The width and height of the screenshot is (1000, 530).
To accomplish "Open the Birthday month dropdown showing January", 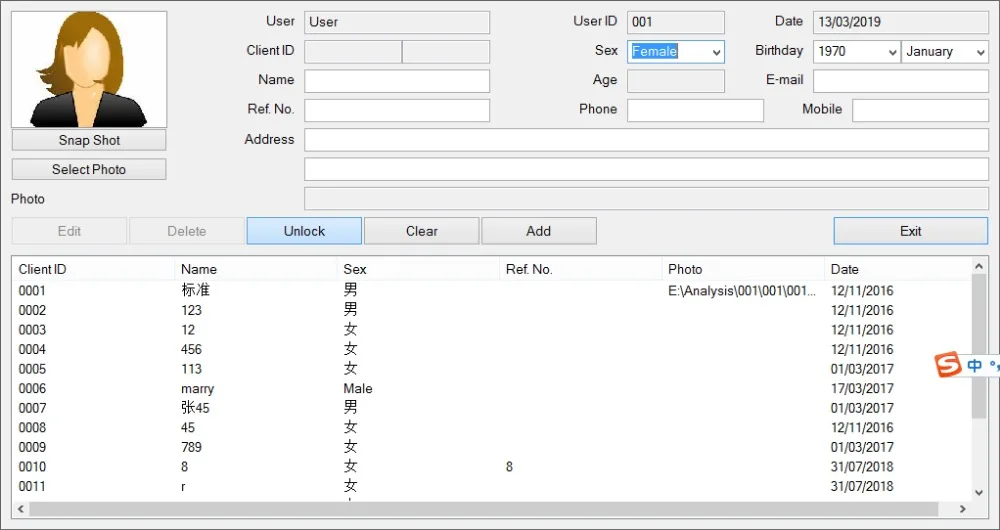I will point(945,52).
